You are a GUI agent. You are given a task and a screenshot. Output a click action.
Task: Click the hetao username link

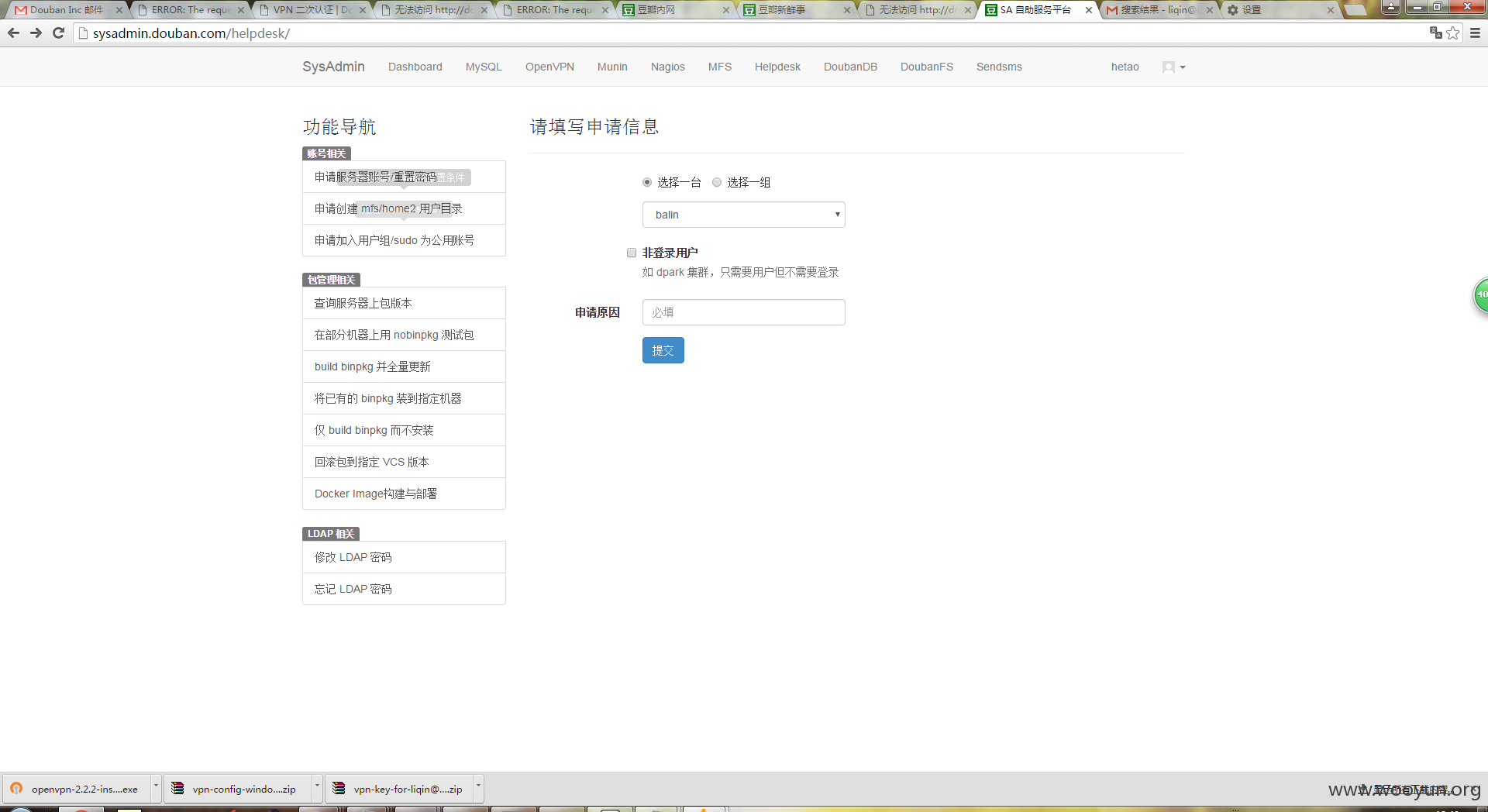click(1125, 67)
